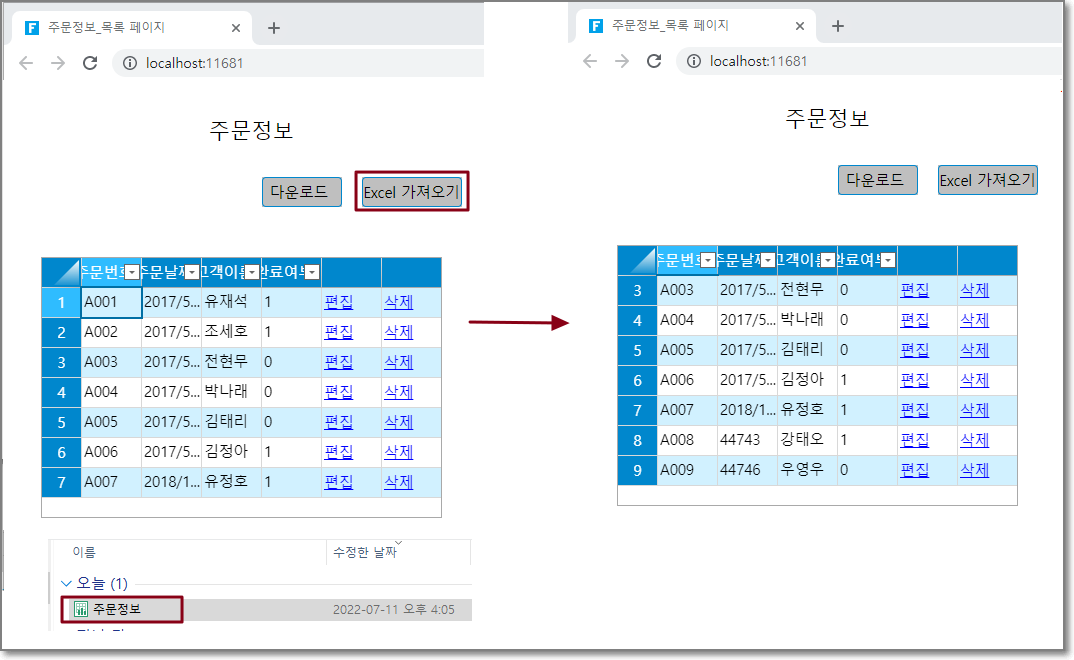This screenshot has width=1074, height=660.
Task: Click the reload icon in right browser
Action: click(654, 61)
